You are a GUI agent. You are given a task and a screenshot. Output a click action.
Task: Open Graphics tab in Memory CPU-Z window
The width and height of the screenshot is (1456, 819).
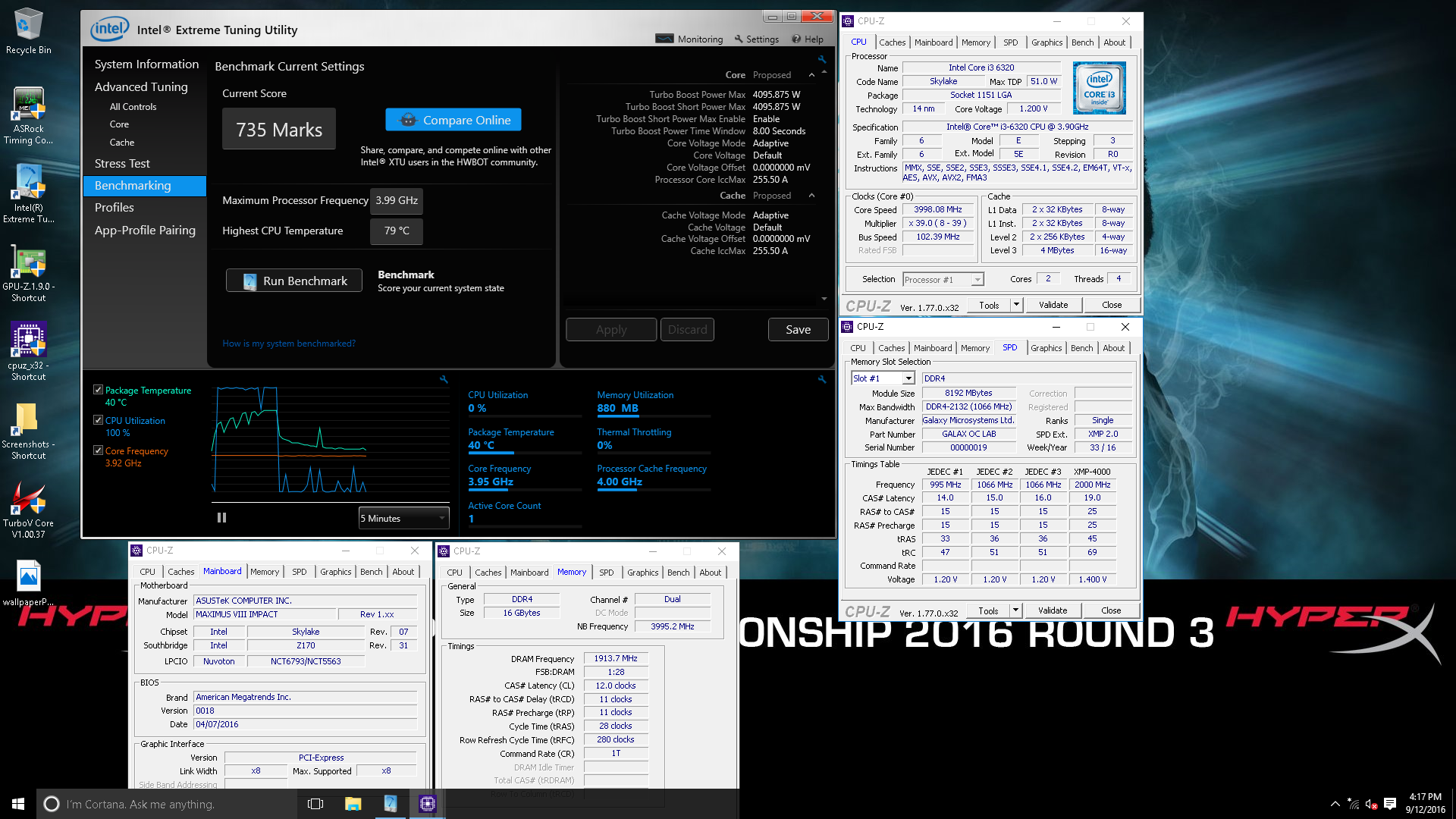pyautogui.click(x=643, y=573)
